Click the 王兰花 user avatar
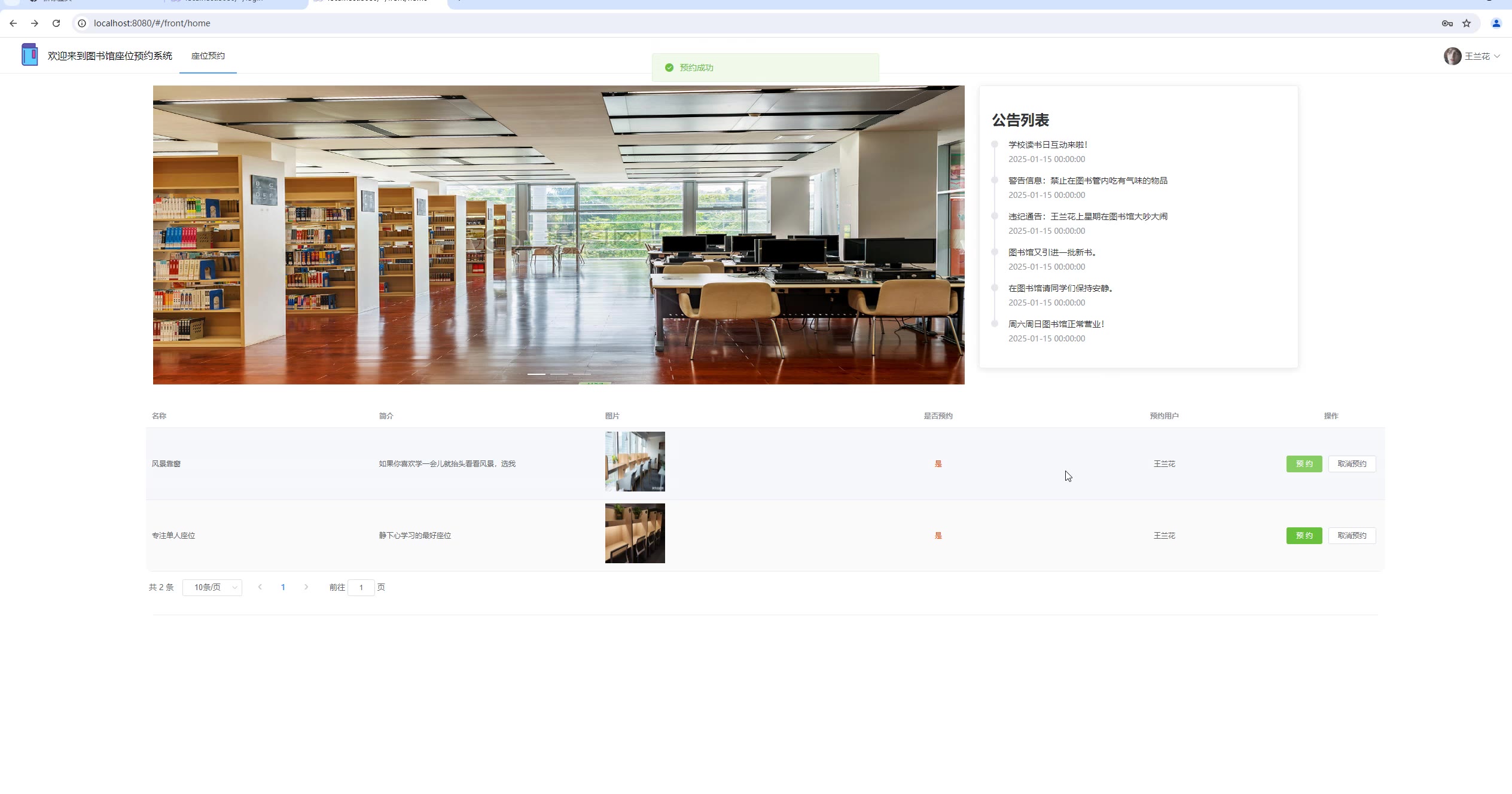The width and height of the screenshot is (1512, 794). [1452, 56]
